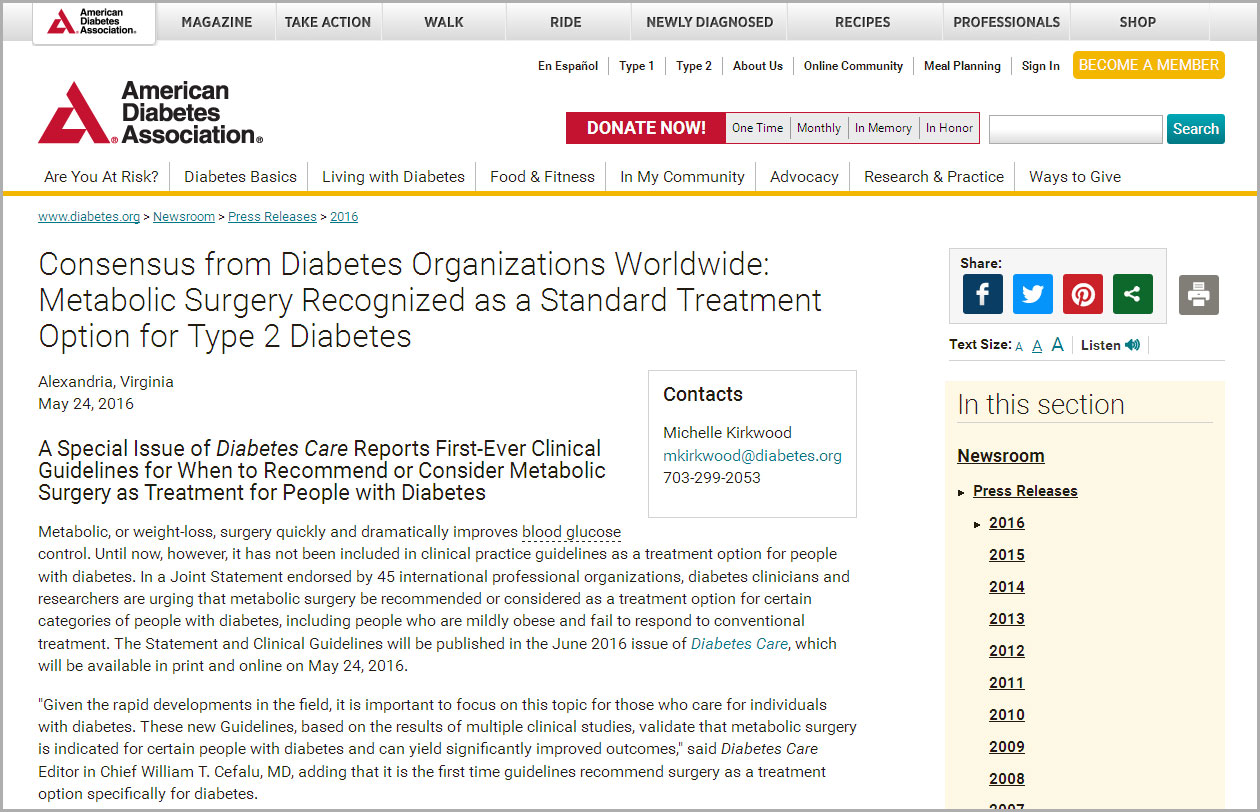Screen dimensions: 1260x812
Task: Open 2012 press releases
Action: pyautogui.click(x=1006, y=651)
